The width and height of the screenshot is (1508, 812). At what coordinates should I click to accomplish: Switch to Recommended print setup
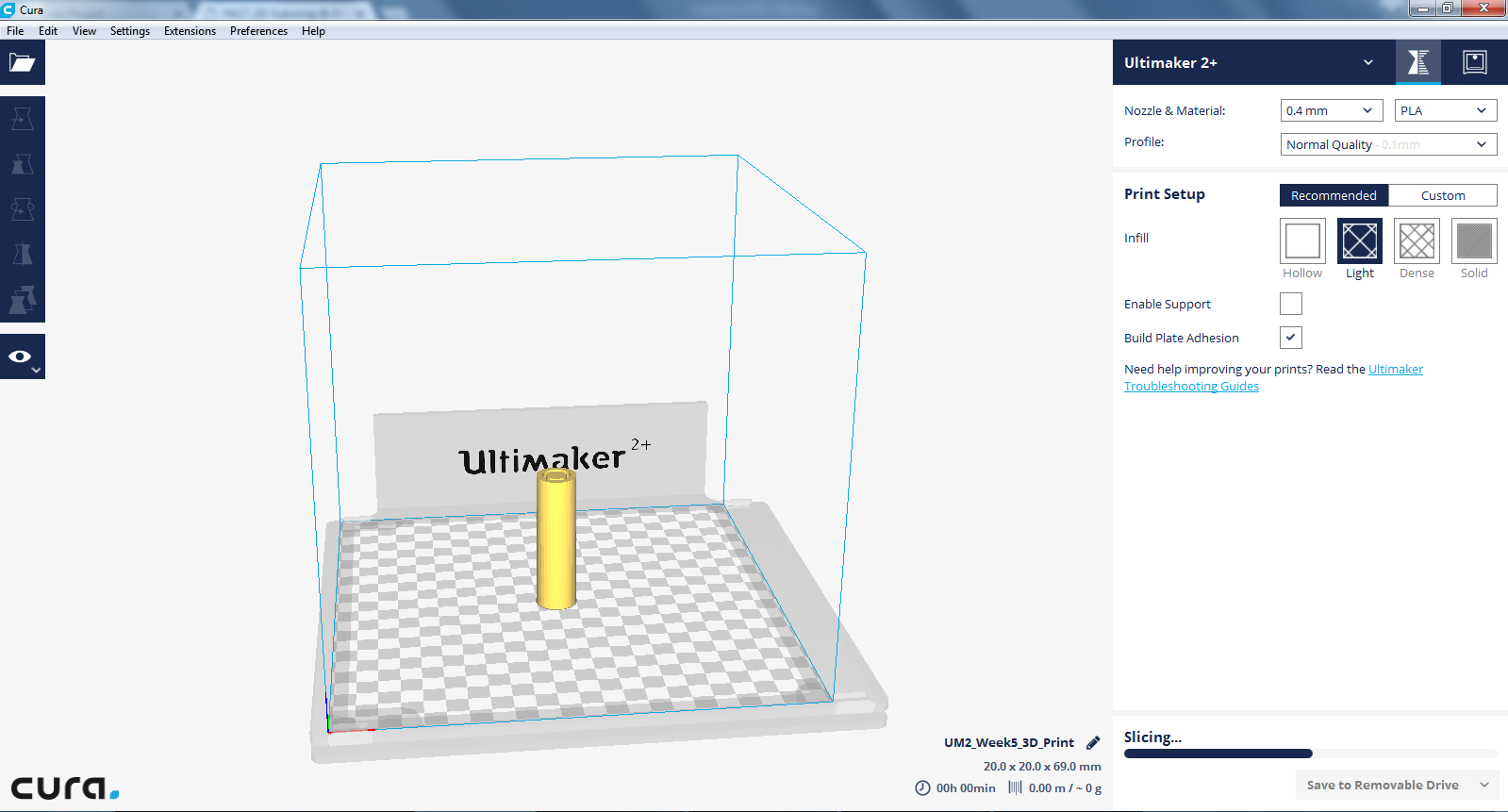pos(1334,195)
